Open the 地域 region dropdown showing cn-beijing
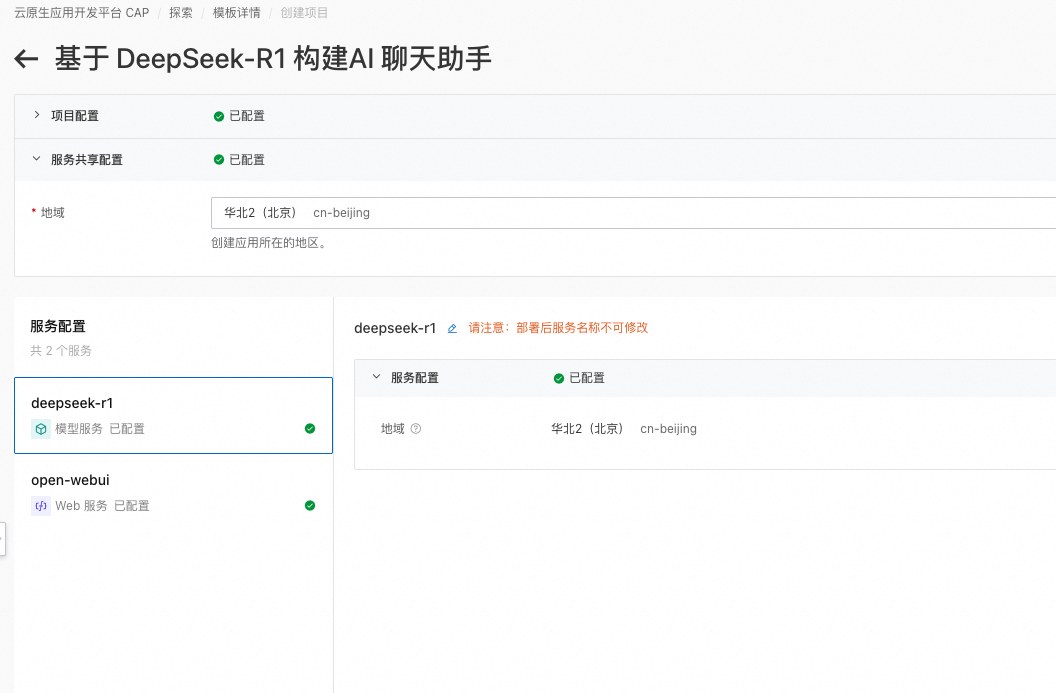 (633, 213)
